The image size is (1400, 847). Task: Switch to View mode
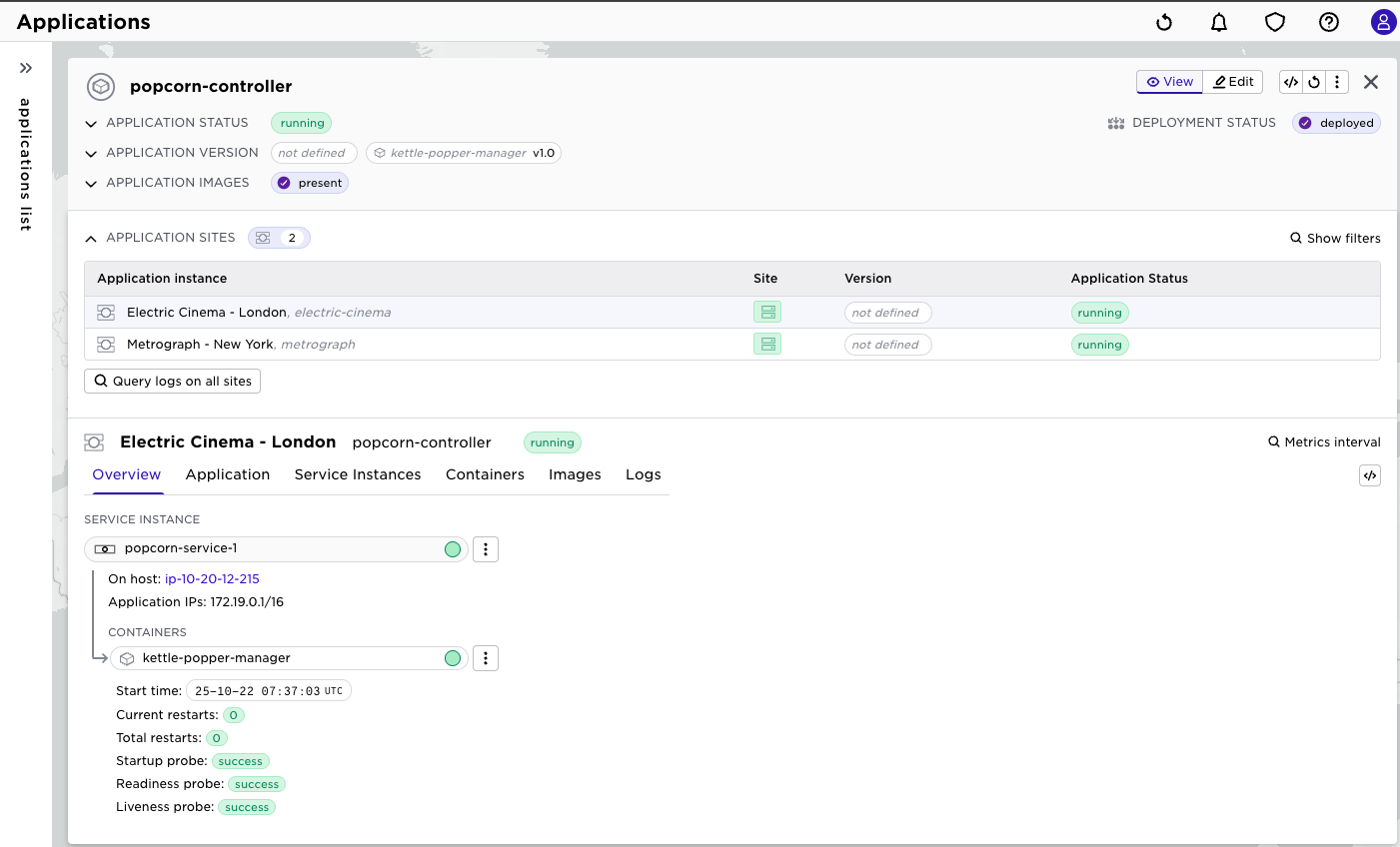[x=1169, y=82]
